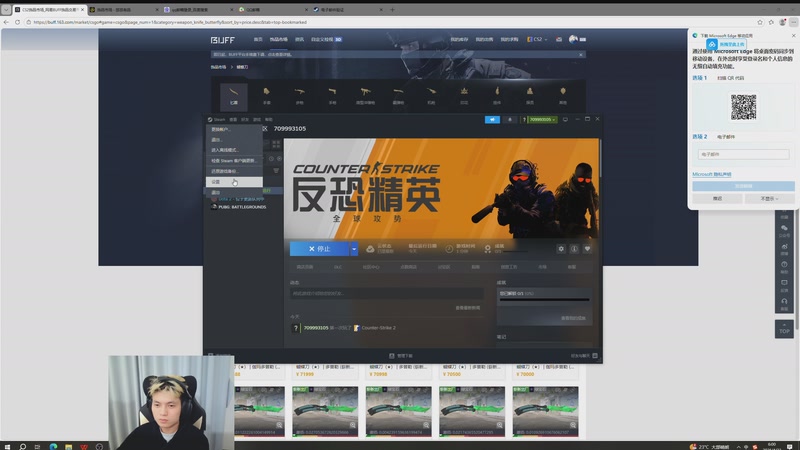This screenshot has width=800, height=450.
Task: Click the later button in Edge popup
Action: click(x=717, y=198)
